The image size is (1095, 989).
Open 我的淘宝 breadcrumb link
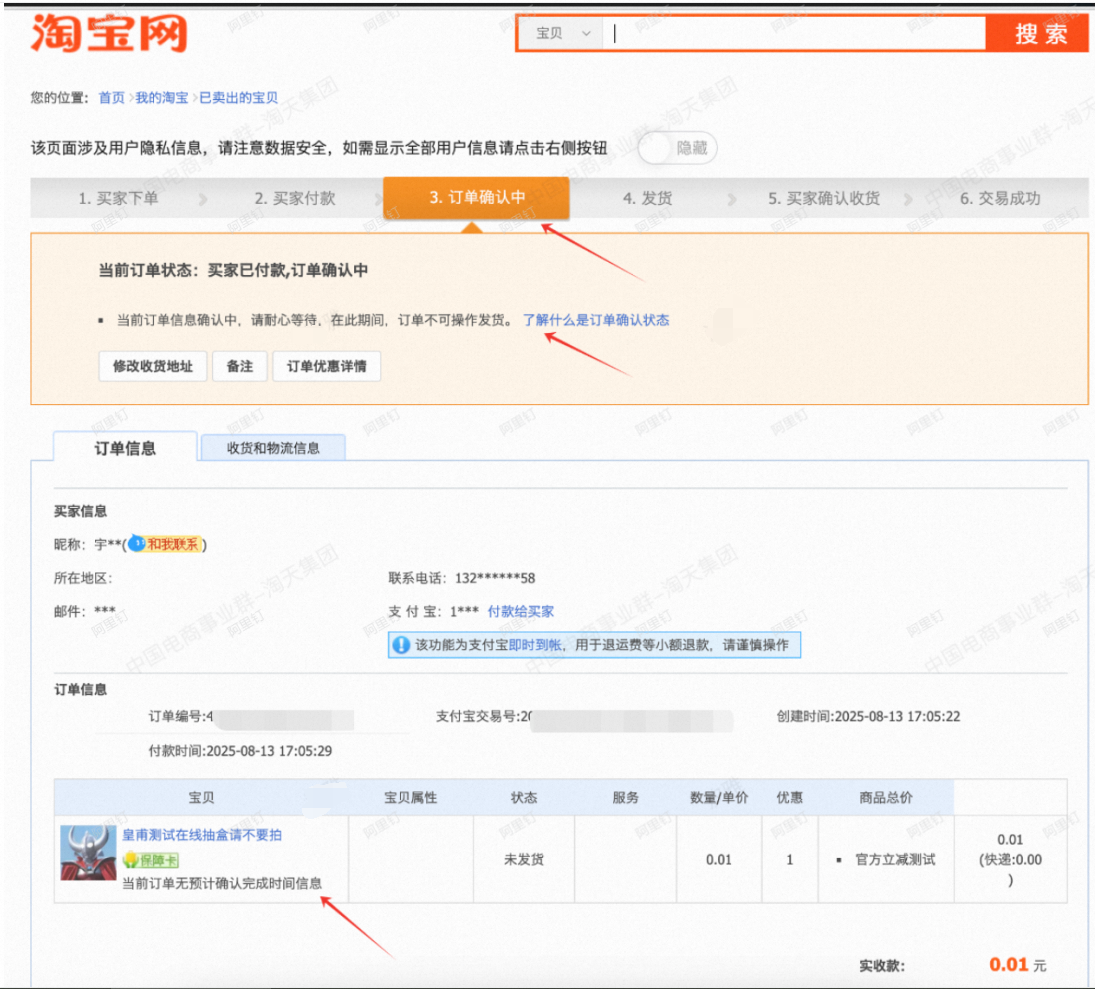161,98
